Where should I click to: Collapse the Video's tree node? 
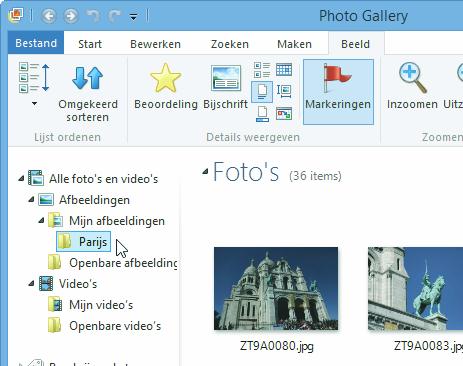[31, 284]
